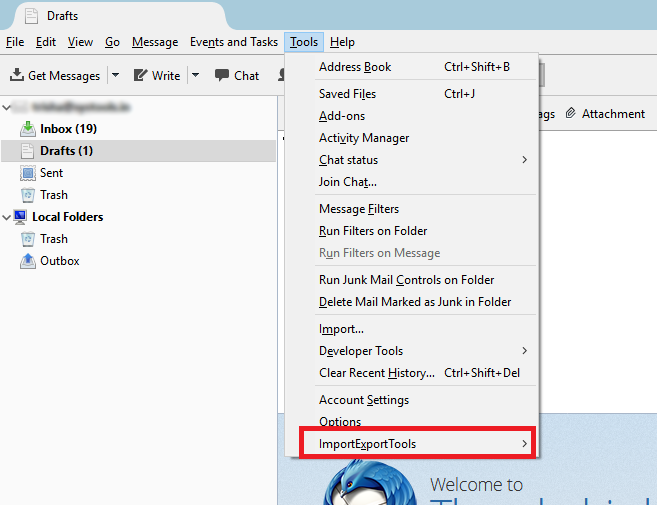Choose Saved Files menu entry
The image size is (657, 505).
tap(411, 94)
